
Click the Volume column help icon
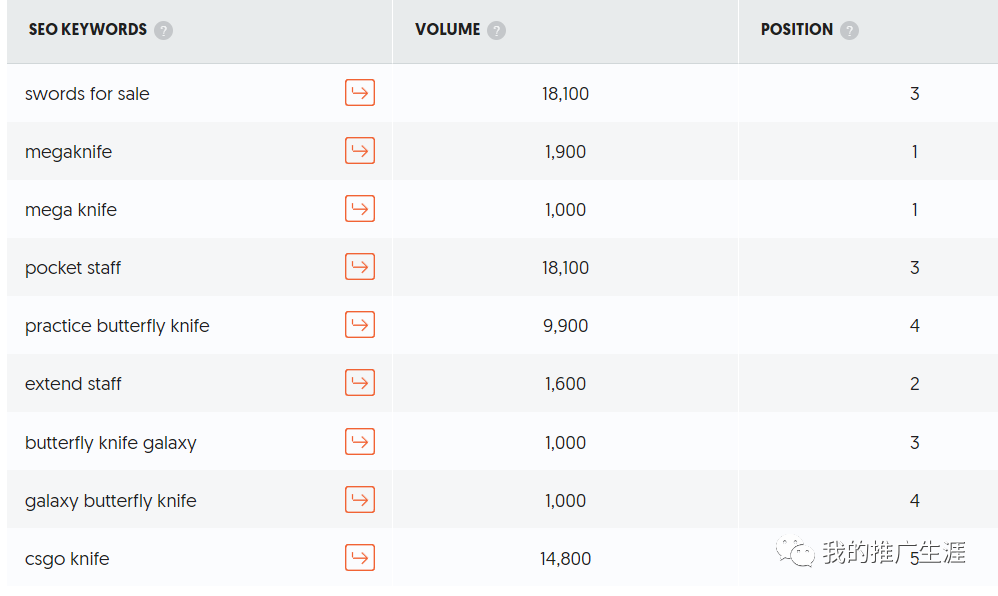(496, 30)
